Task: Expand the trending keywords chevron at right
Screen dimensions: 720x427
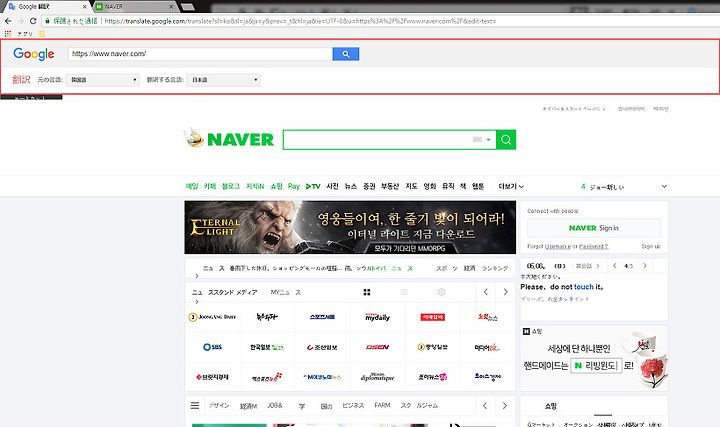Action: 664,186
